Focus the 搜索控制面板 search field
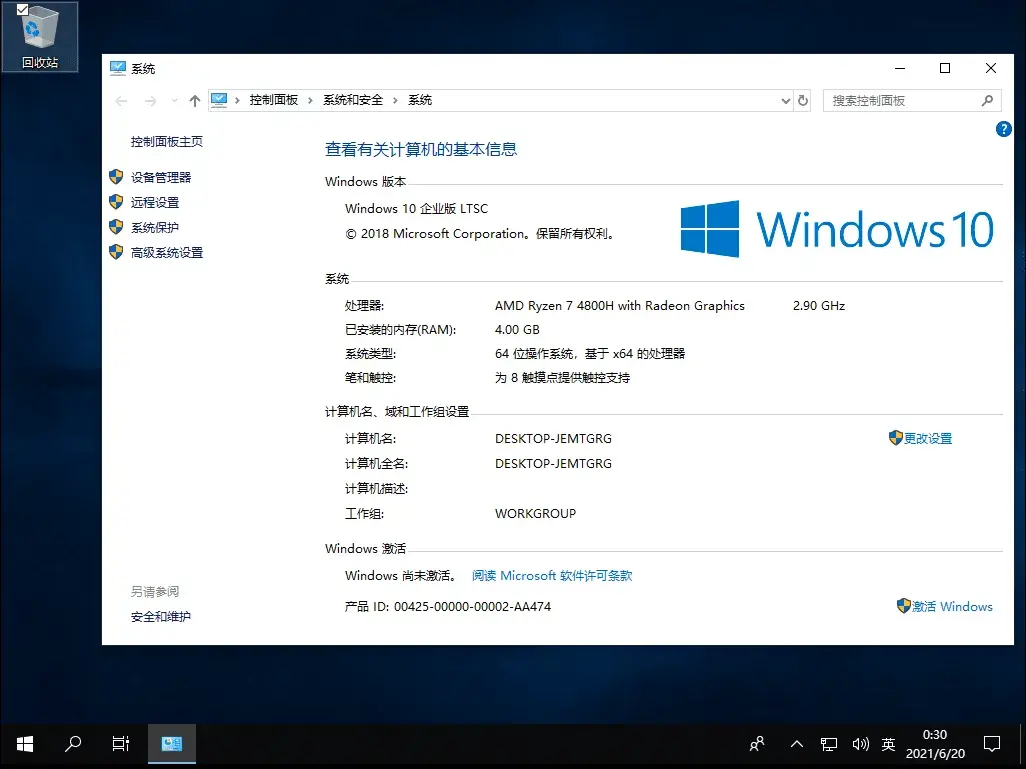The image size is (1026, 769). [911, 101]
